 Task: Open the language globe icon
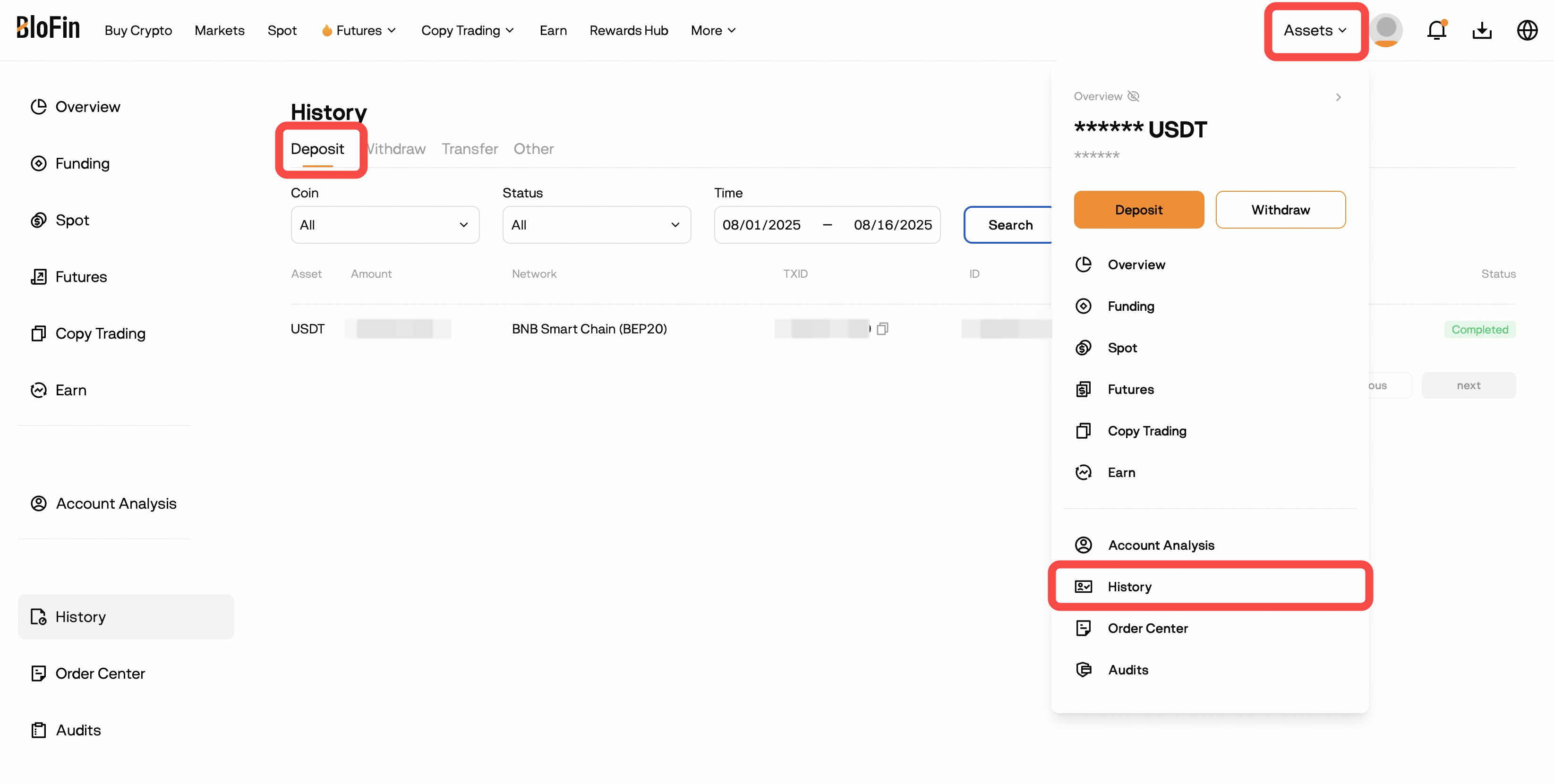click(1527, 30)
